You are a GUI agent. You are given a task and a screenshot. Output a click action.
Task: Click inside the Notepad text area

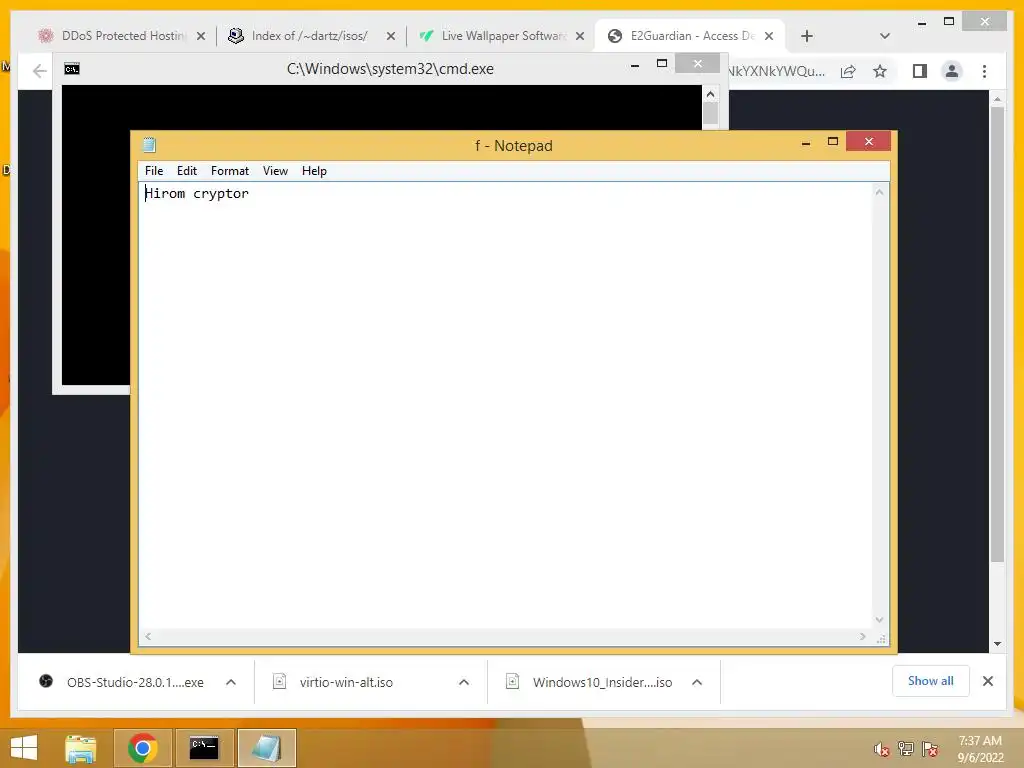click(505, 405)
